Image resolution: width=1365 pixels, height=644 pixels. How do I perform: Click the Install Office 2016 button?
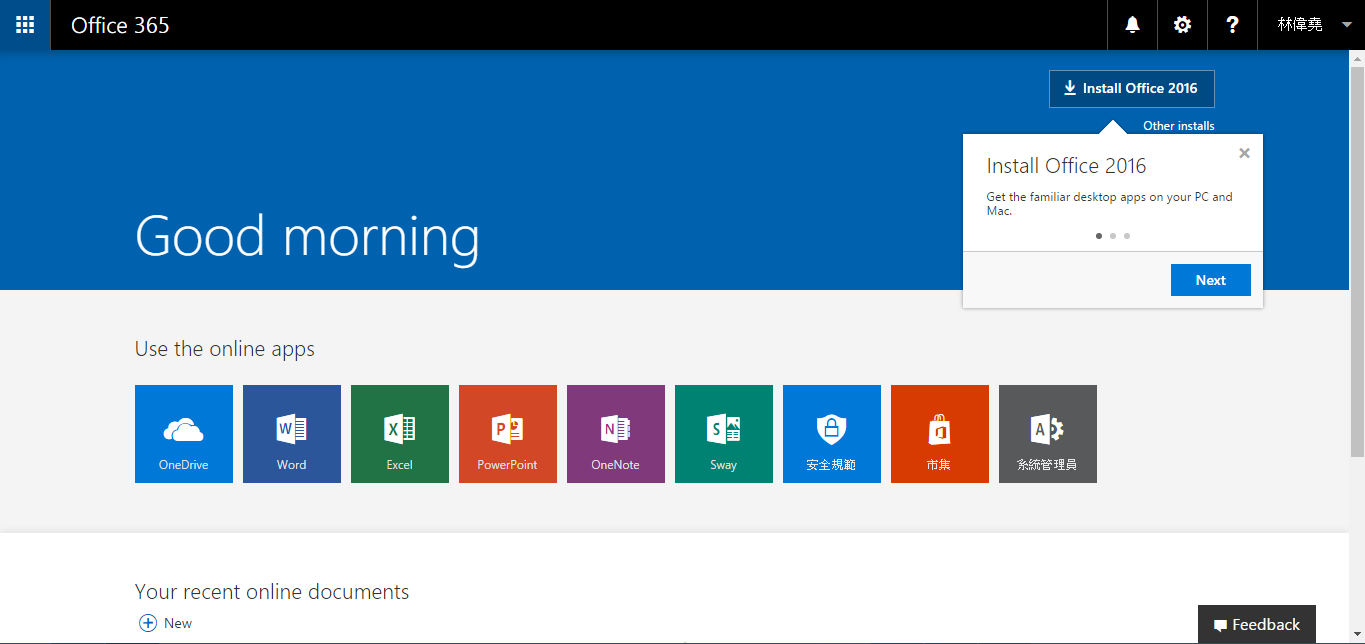(1131, 88)
